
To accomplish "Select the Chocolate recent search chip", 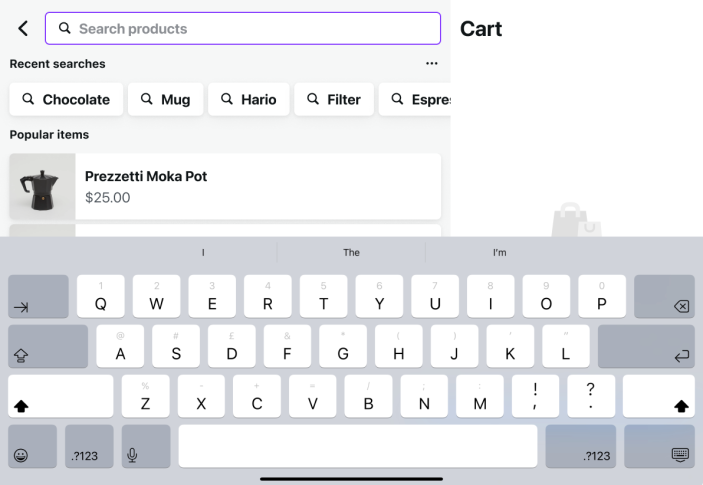I will [x=66, y=99].
